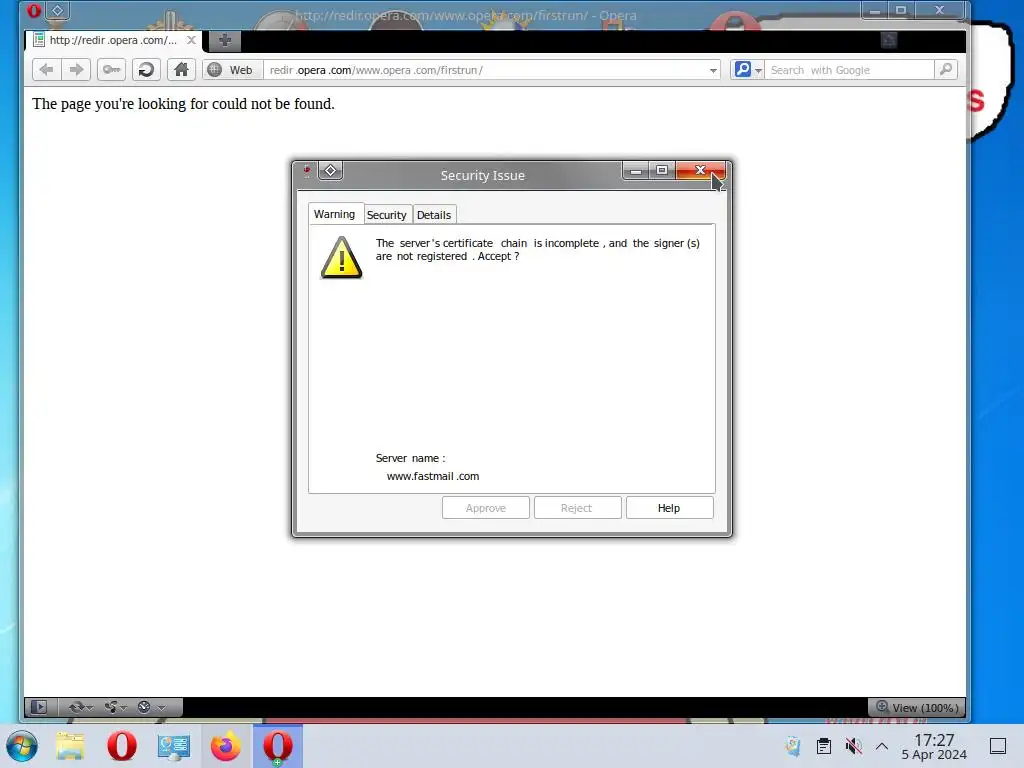Go back using the Back arrow

(x=46, y=69)
